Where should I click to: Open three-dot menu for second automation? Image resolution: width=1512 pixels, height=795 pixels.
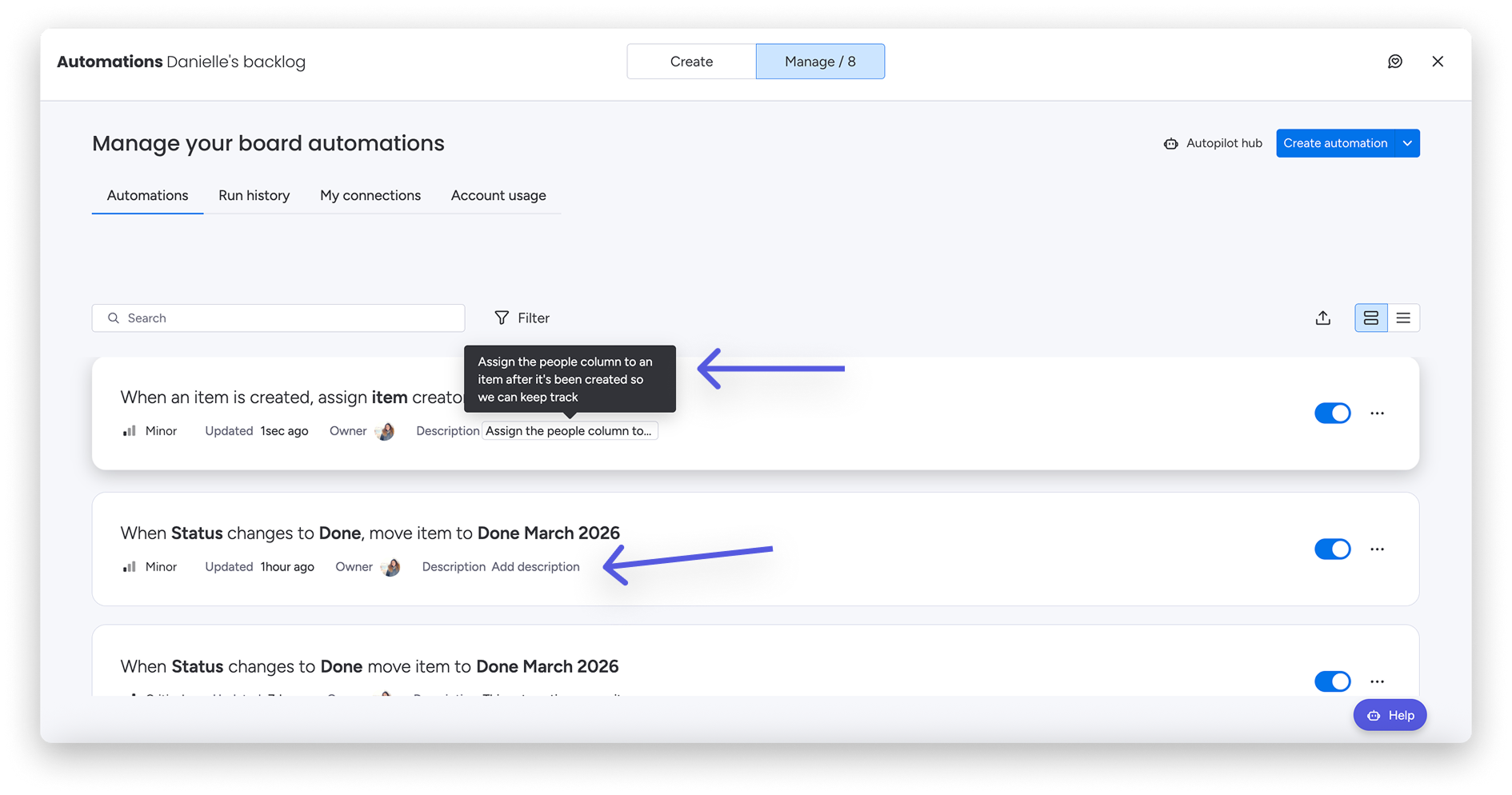(x=1377, y=549)
